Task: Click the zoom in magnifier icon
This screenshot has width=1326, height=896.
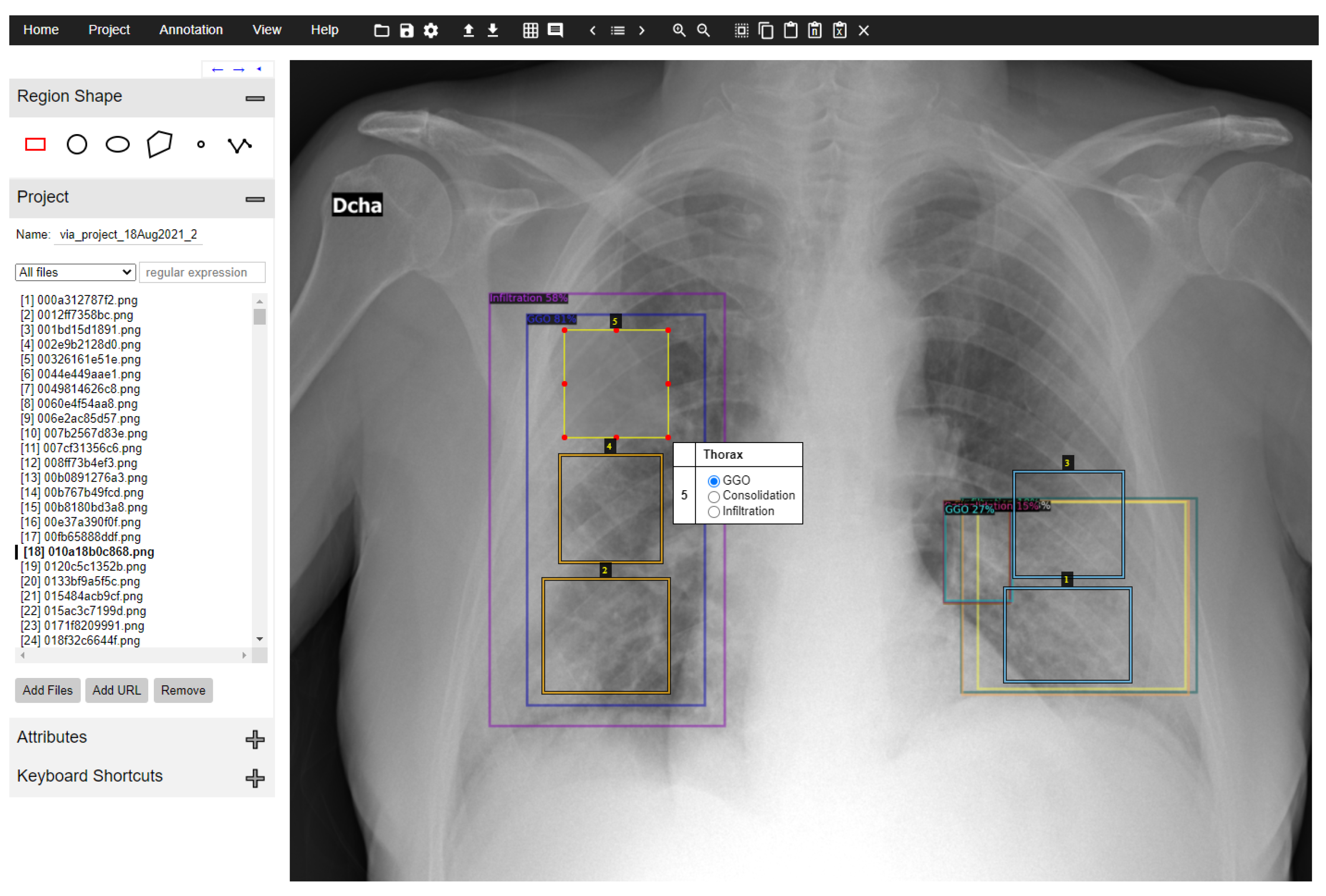Action: point(678,30)
